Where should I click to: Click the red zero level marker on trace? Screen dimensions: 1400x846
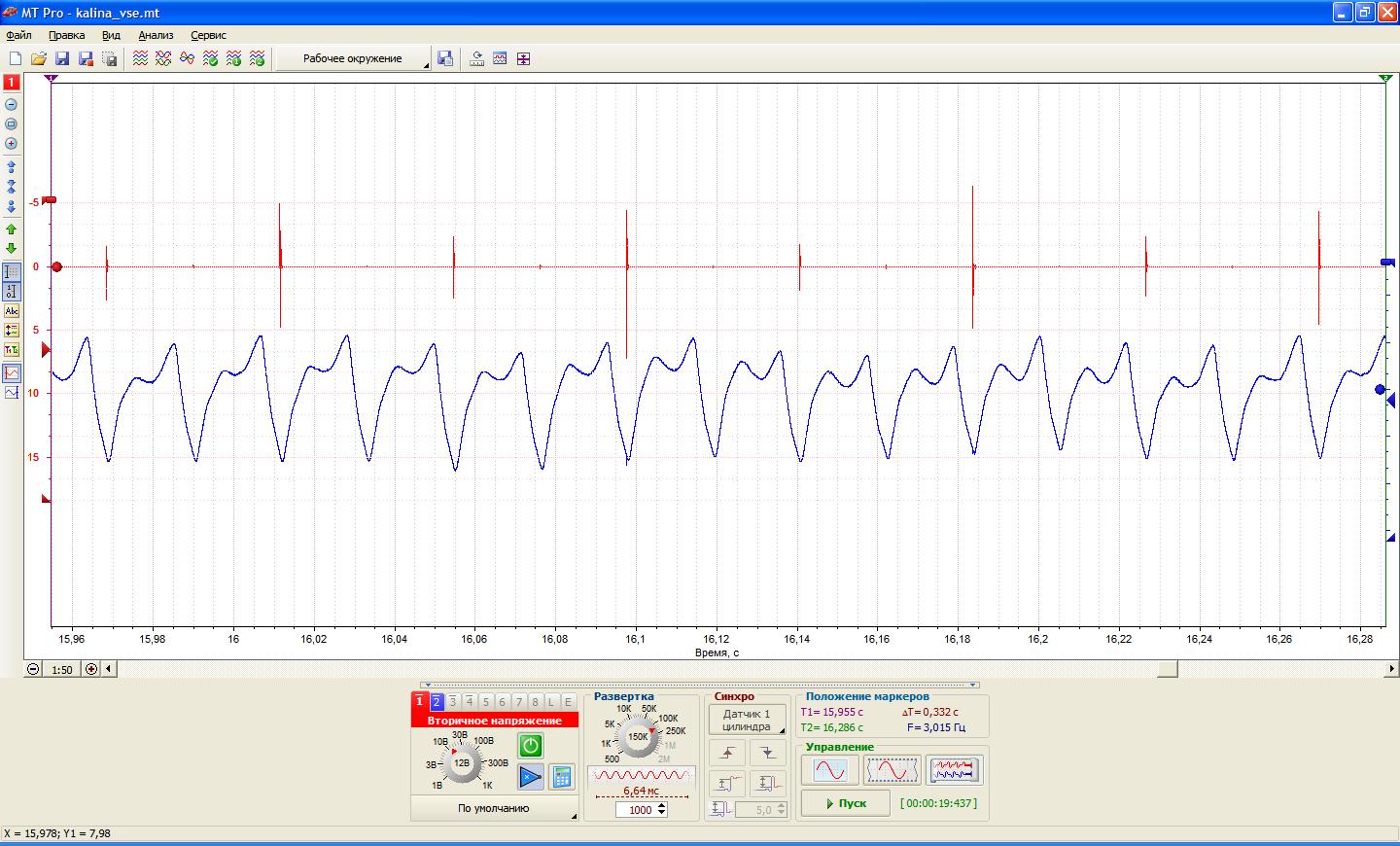click(56, 266)
